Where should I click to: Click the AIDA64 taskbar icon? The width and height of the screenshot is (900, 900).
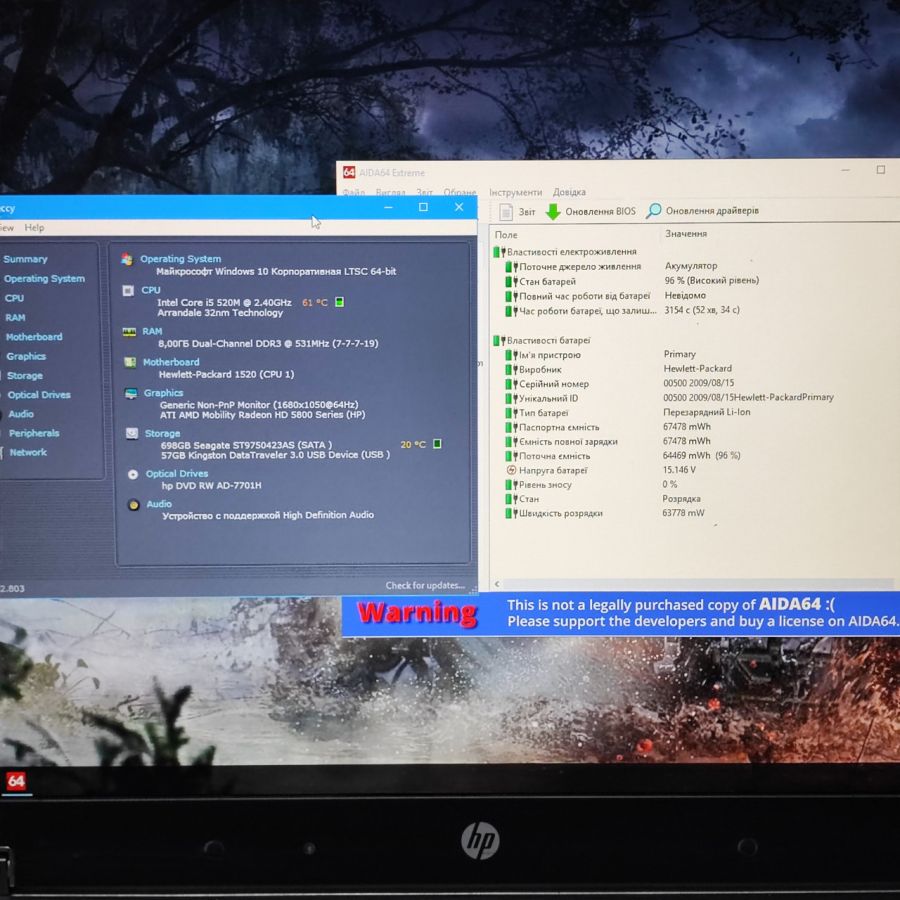click(x=16, y=781)
